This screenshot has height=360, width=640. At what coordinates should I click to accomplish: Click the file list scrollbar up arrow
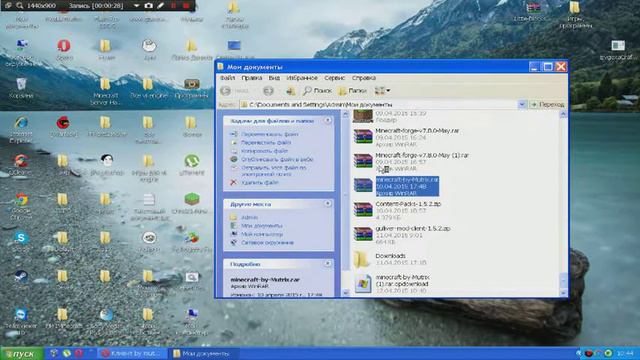[x=563, y=114]
